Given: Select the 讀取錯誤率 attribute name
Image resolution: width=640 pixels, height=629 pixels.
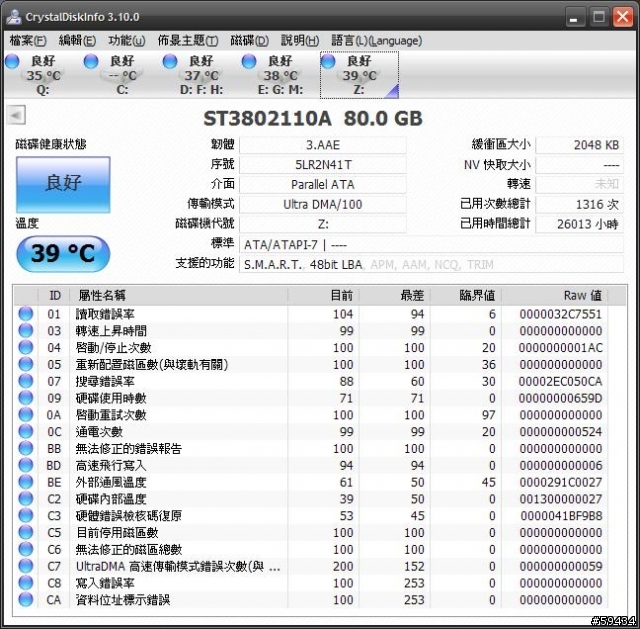Looking at the screenshot, I should tap(105, 314).
